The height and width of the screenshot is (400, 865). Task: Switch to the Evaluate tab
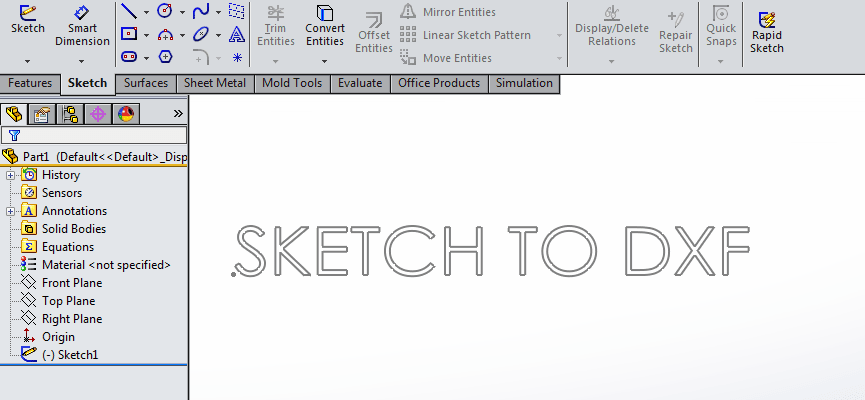(359, 83)
